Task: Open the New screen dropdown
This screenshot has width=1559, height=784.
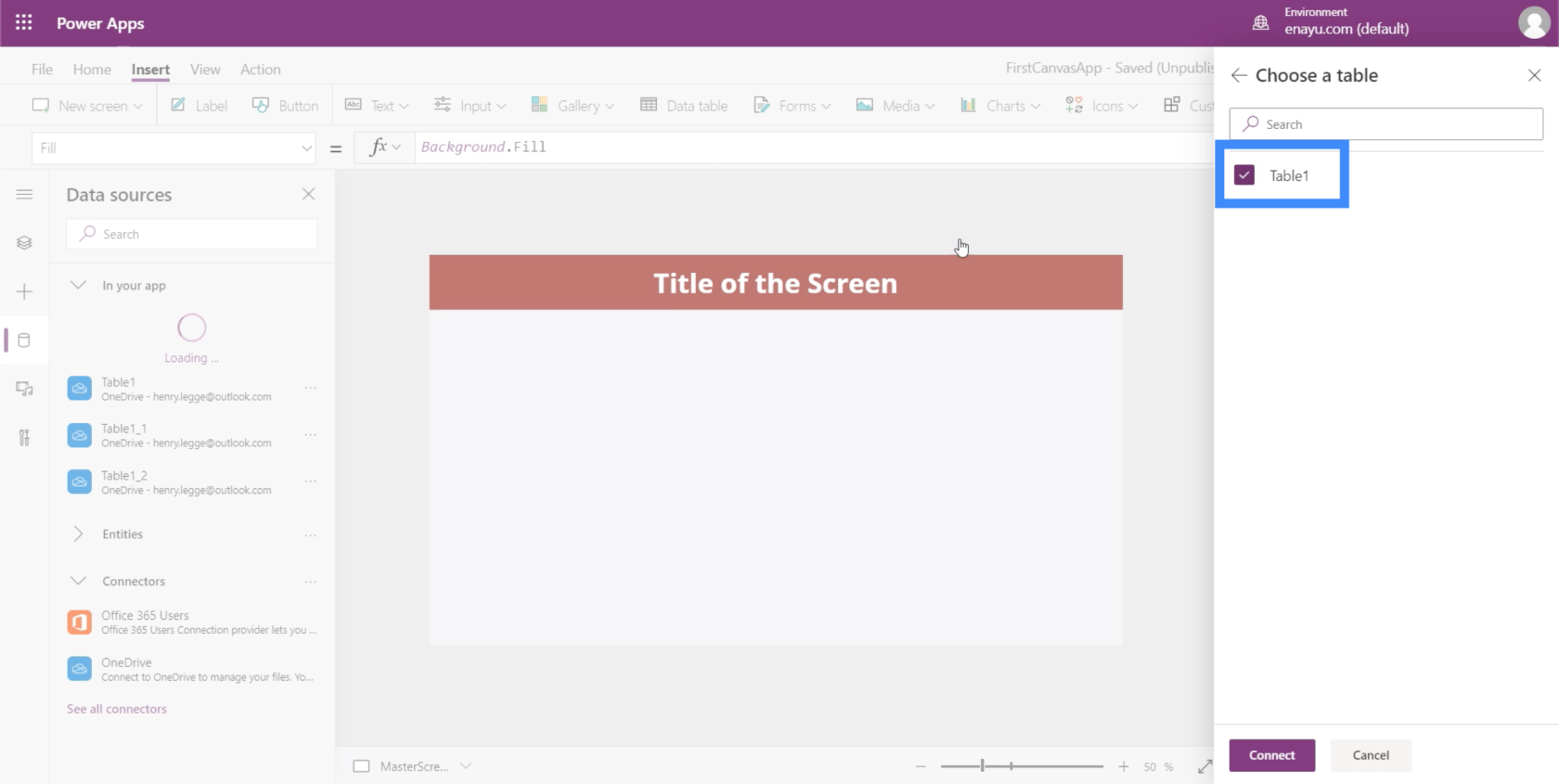Action: tap(87, 106)
